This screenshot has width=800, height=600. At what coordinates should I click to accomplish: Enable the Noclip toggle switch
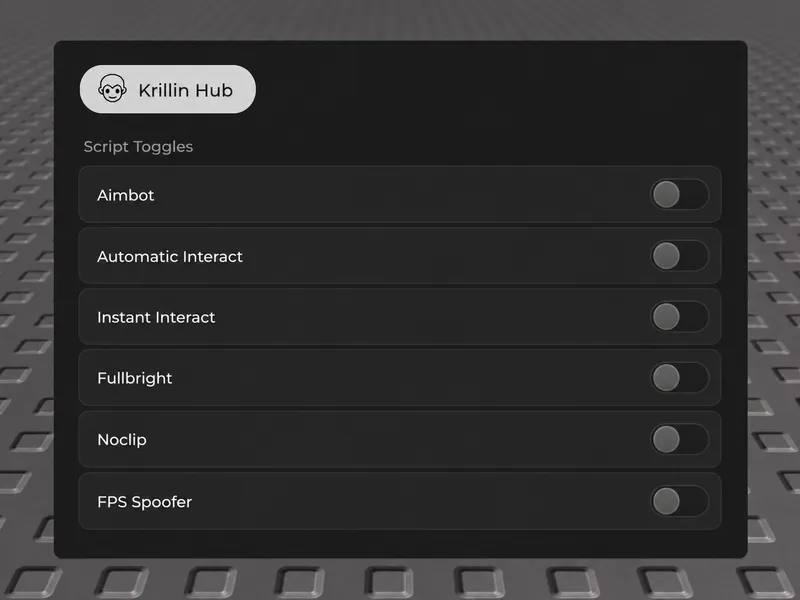pyautogui.click(x=680, y=439)
